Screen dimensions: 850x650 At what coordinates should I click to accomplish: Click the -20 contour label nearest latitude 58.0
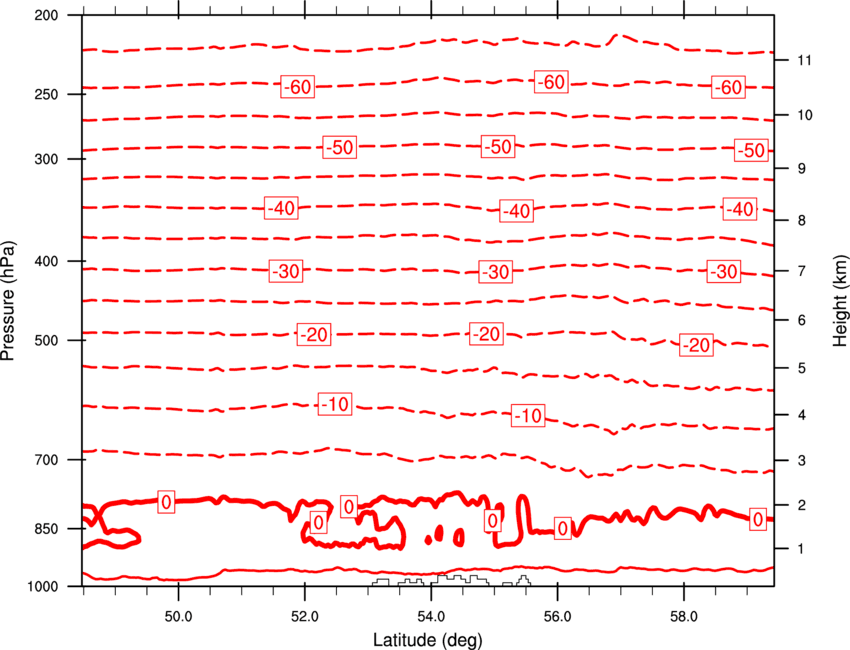click(x=696, y=345)
